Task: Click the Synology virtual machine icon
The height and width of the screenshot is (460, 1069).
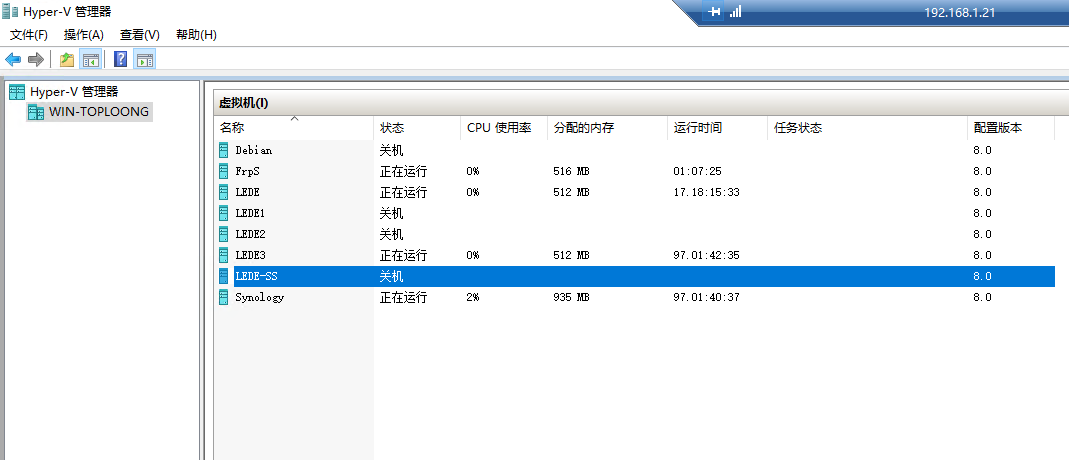Action: (x=224, y=298)
